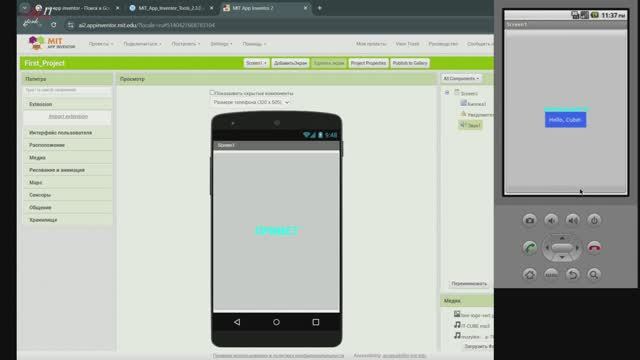
Task: Click home circle on designer phone preview
Action: click(276, 322)
